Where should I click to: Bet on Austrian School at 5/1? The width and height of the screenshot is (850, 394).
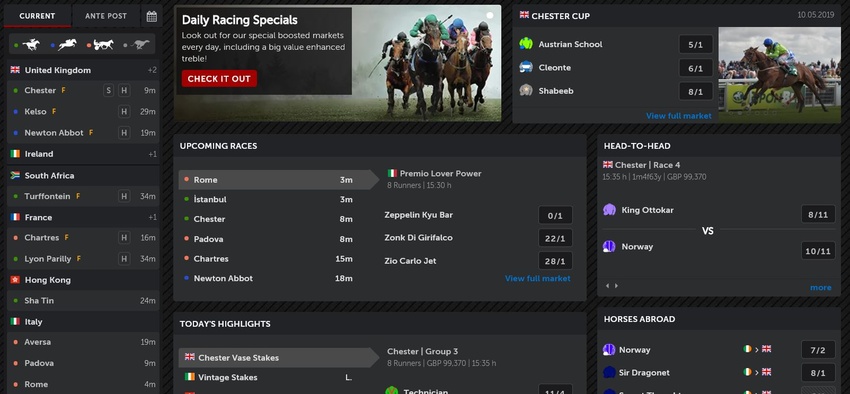click(696, 44)
